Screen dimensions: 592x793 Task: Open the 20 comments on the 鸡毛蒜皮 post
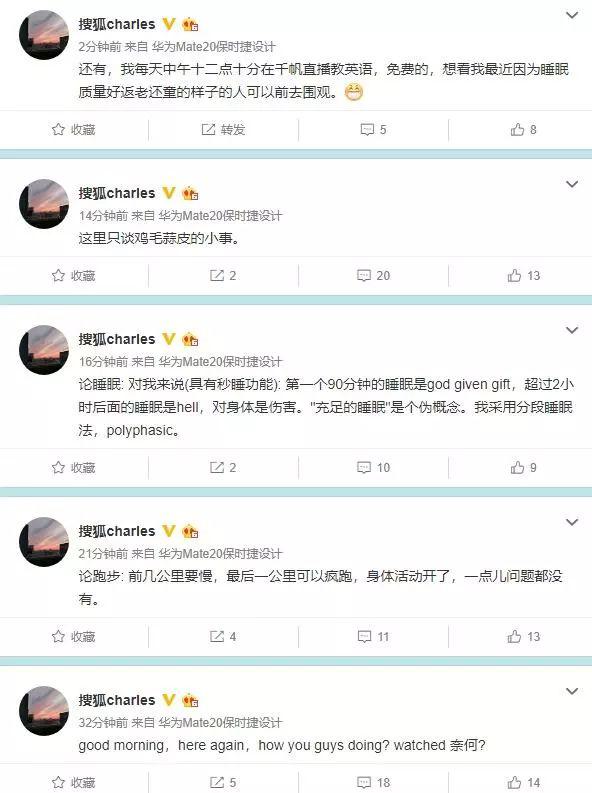point(374,276)
